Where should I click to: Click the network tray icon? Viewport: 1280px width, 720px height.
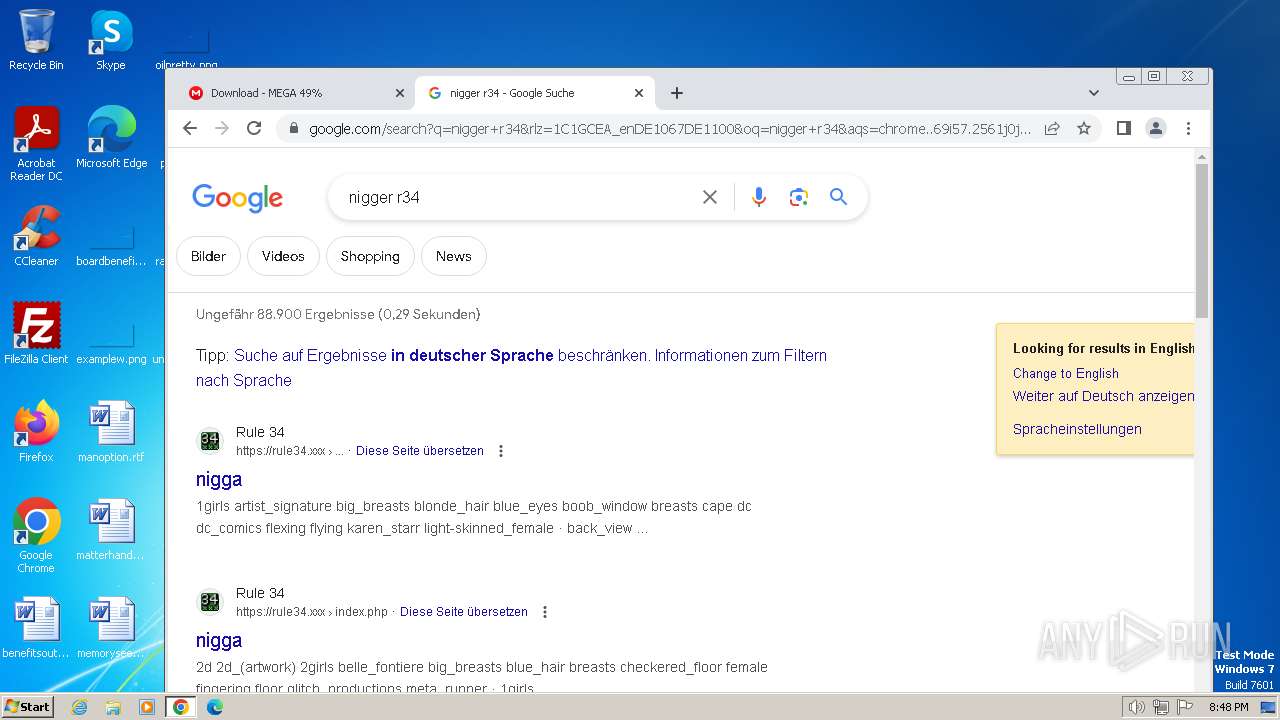point(1161,707)
